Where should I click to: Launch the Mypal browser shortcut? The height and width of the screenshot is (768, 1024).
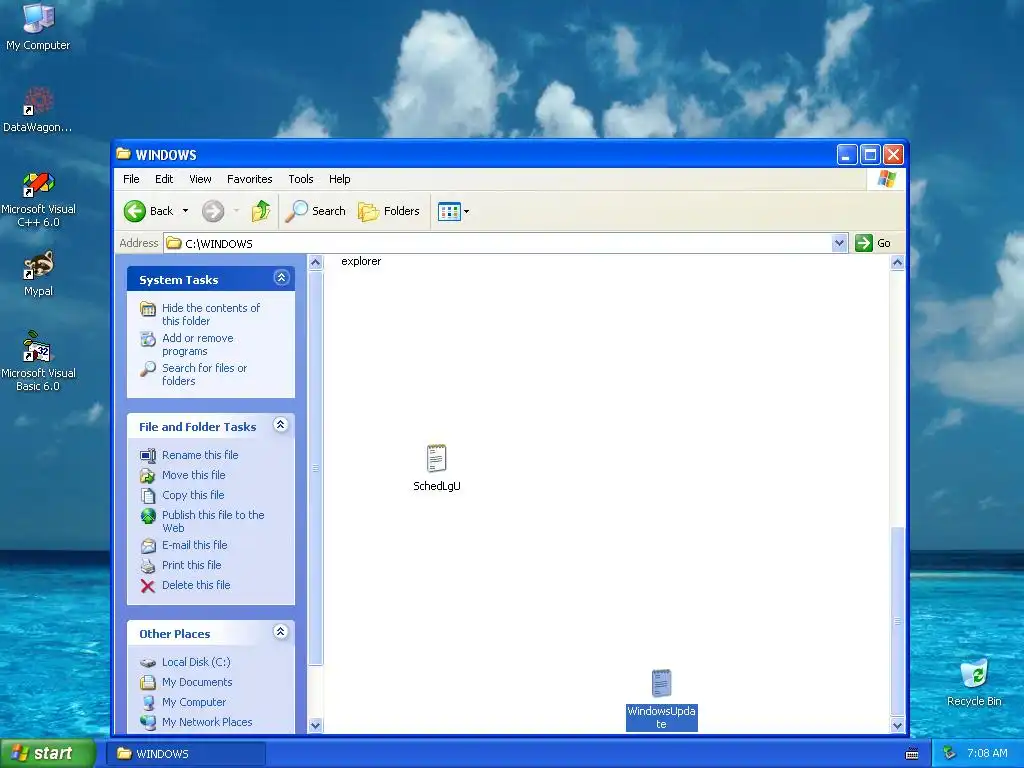click(x=38, y=274)
